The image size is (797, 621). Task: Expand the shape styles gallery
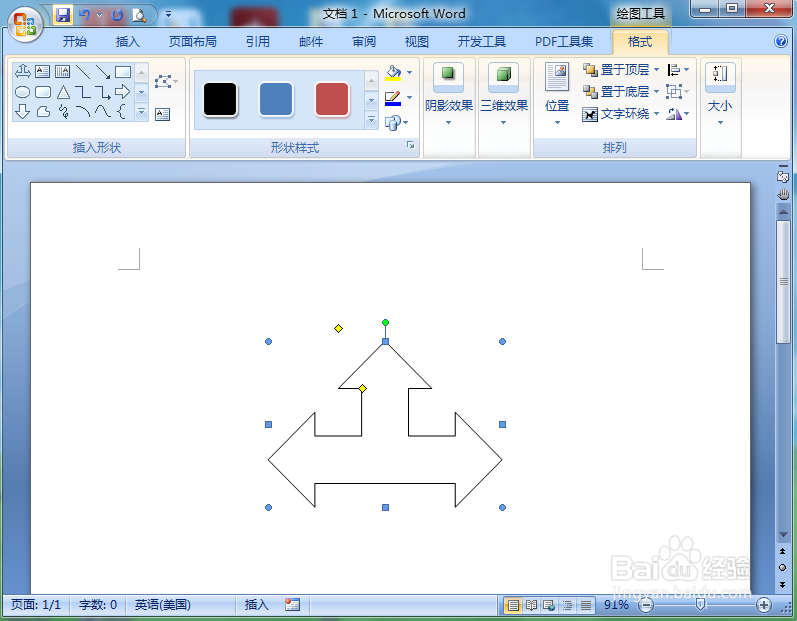[x=372, y=120]
